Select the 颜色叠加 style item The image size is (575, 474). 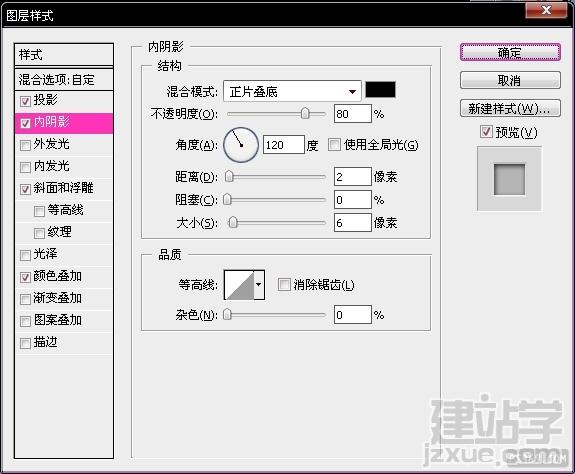64,277
